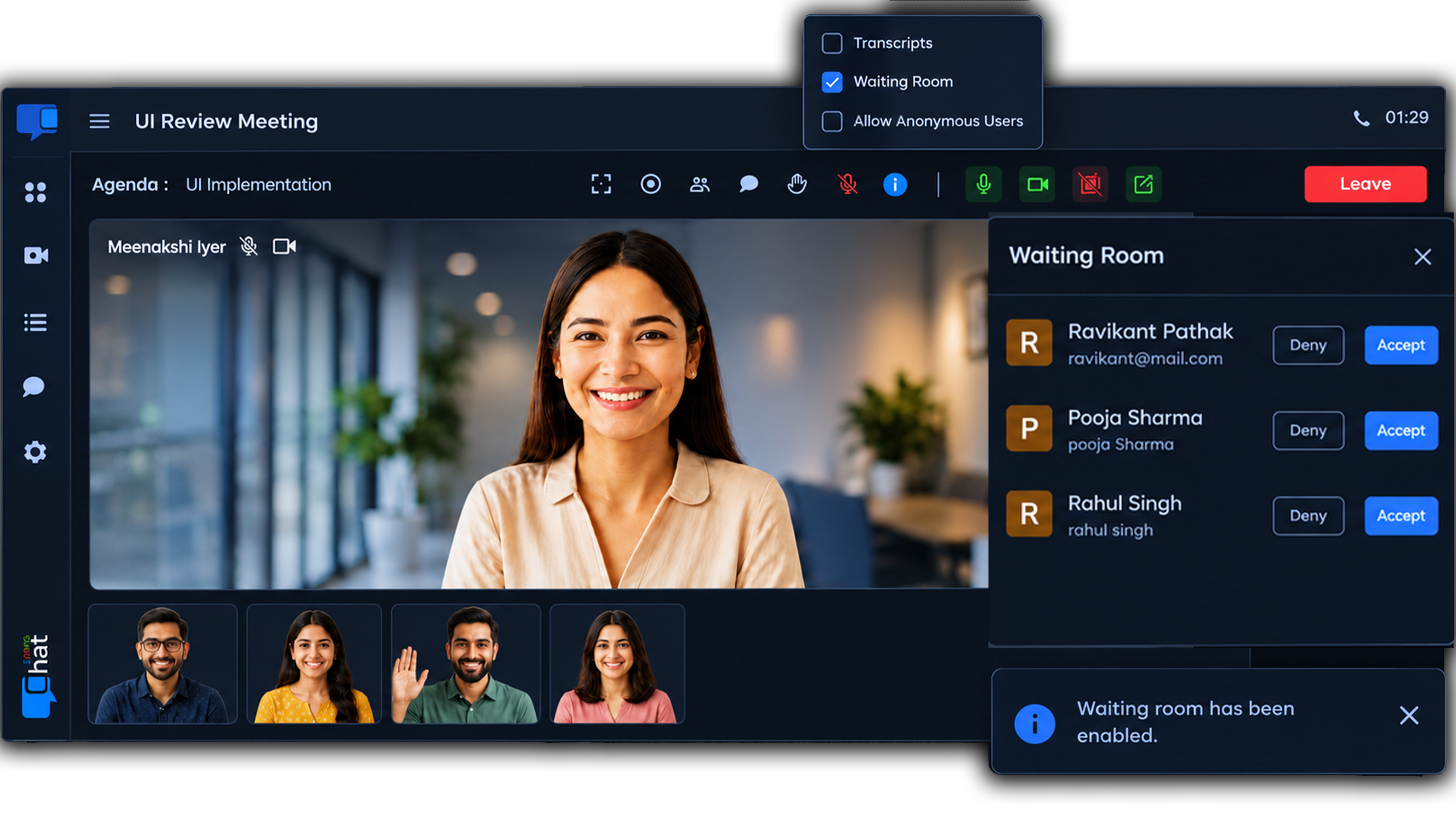
Task: Deny Ravikant Pathak
Action: click(x=1308, y=345)
